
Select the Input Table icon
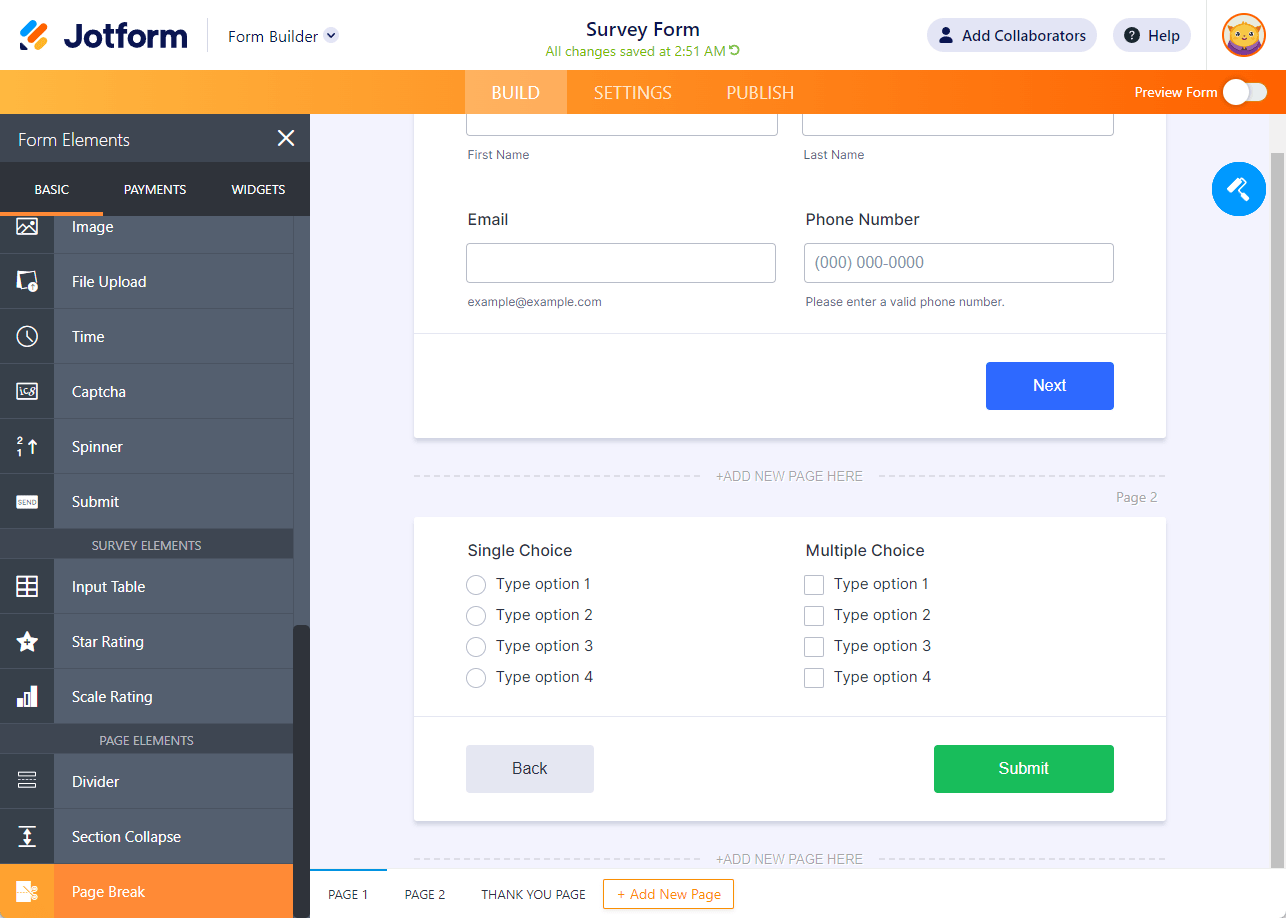27,587
